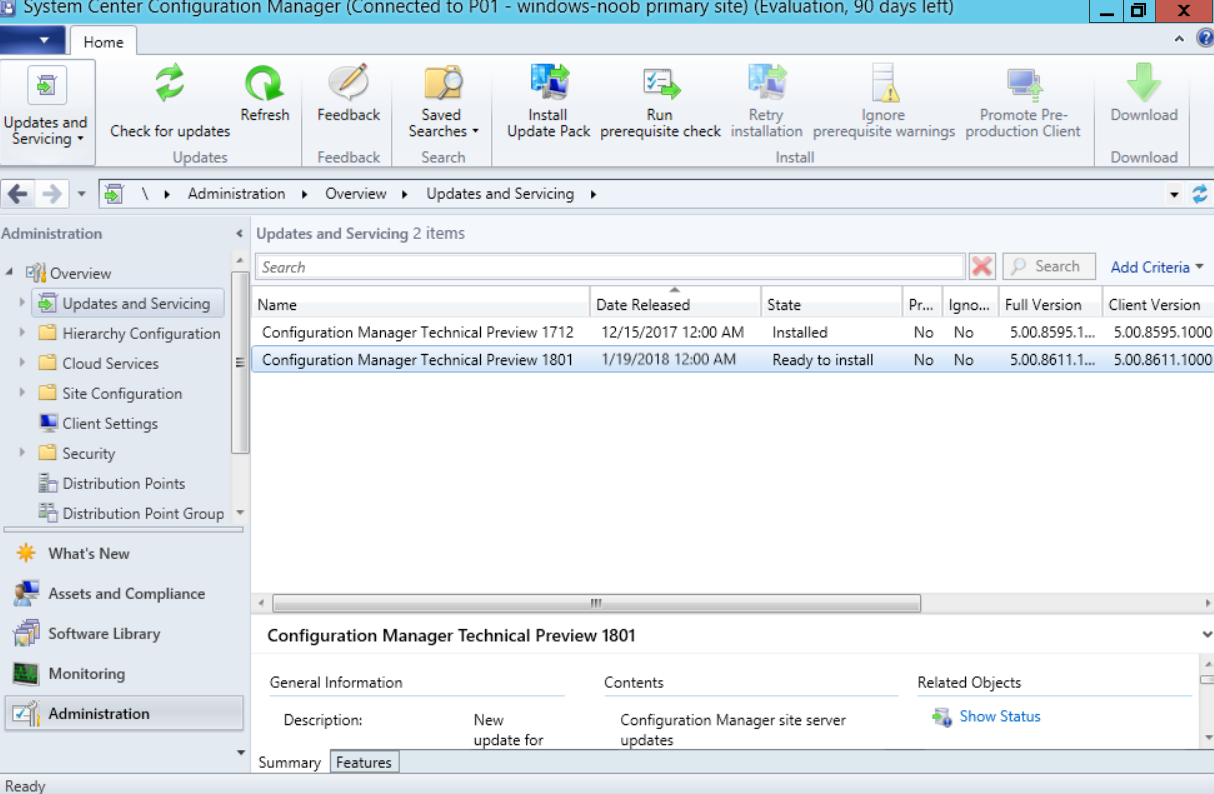The image size is (1214, 794).
Task: Switch to the Features tab
Action: click(364, 762)
